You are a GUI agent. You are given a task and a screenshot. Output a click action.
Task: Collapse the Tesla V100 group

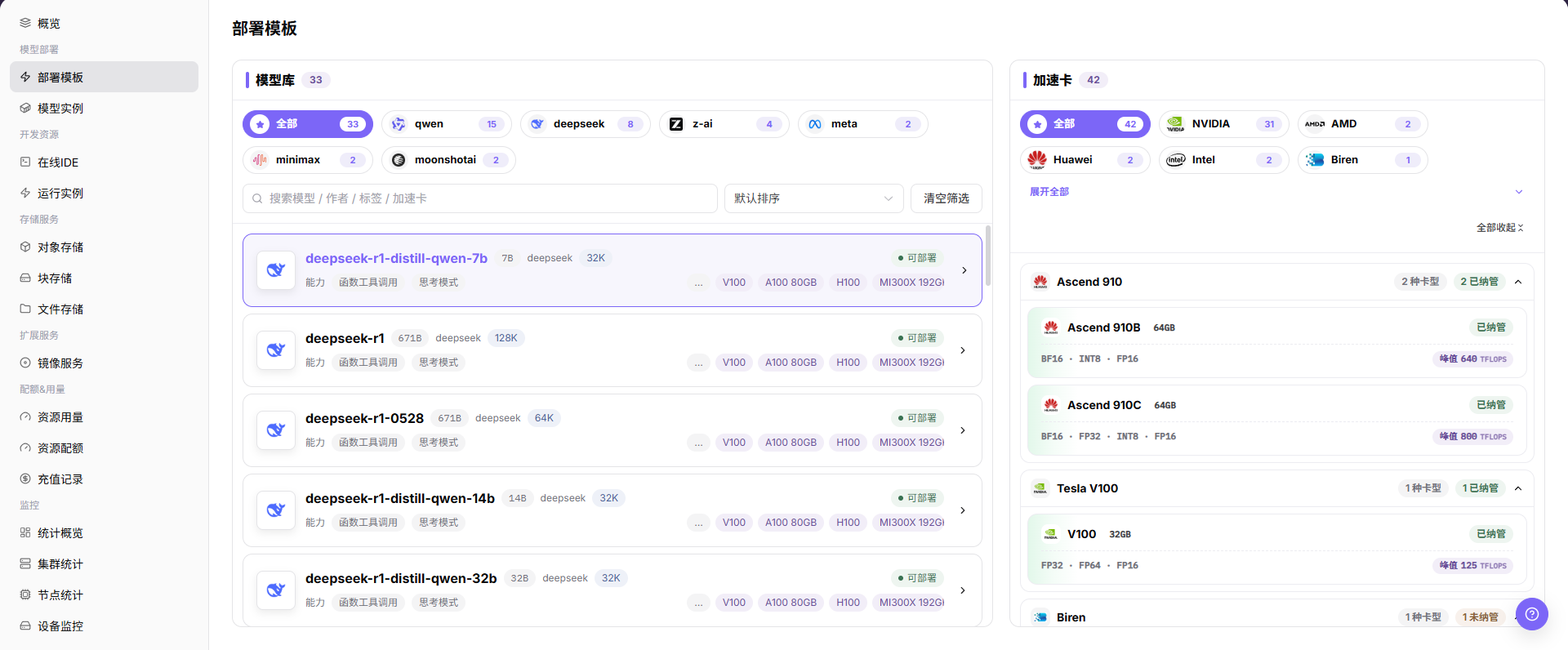[1518, 488]
